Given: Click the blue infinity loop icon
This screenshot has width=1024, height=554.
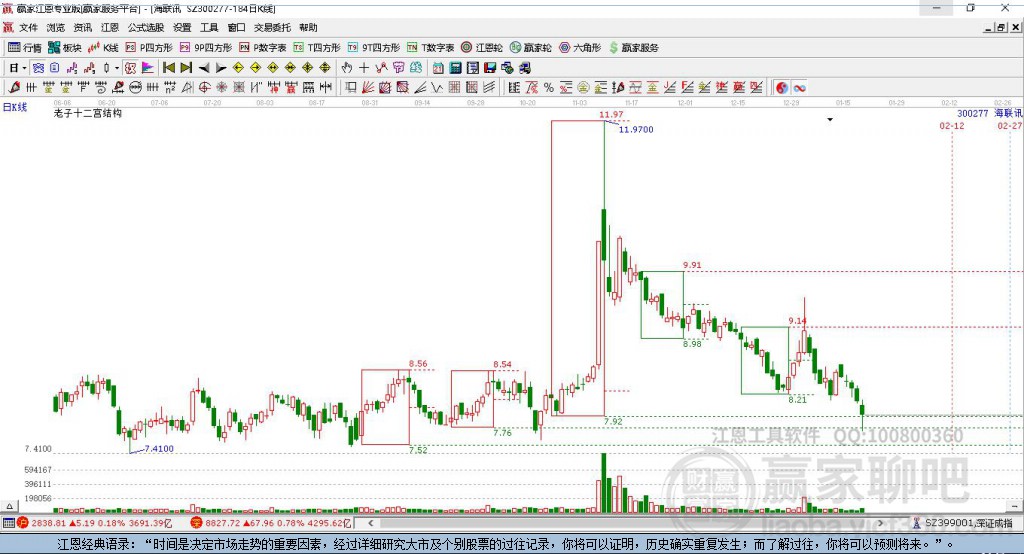Looking at the screenshot, I should [799, 88].
